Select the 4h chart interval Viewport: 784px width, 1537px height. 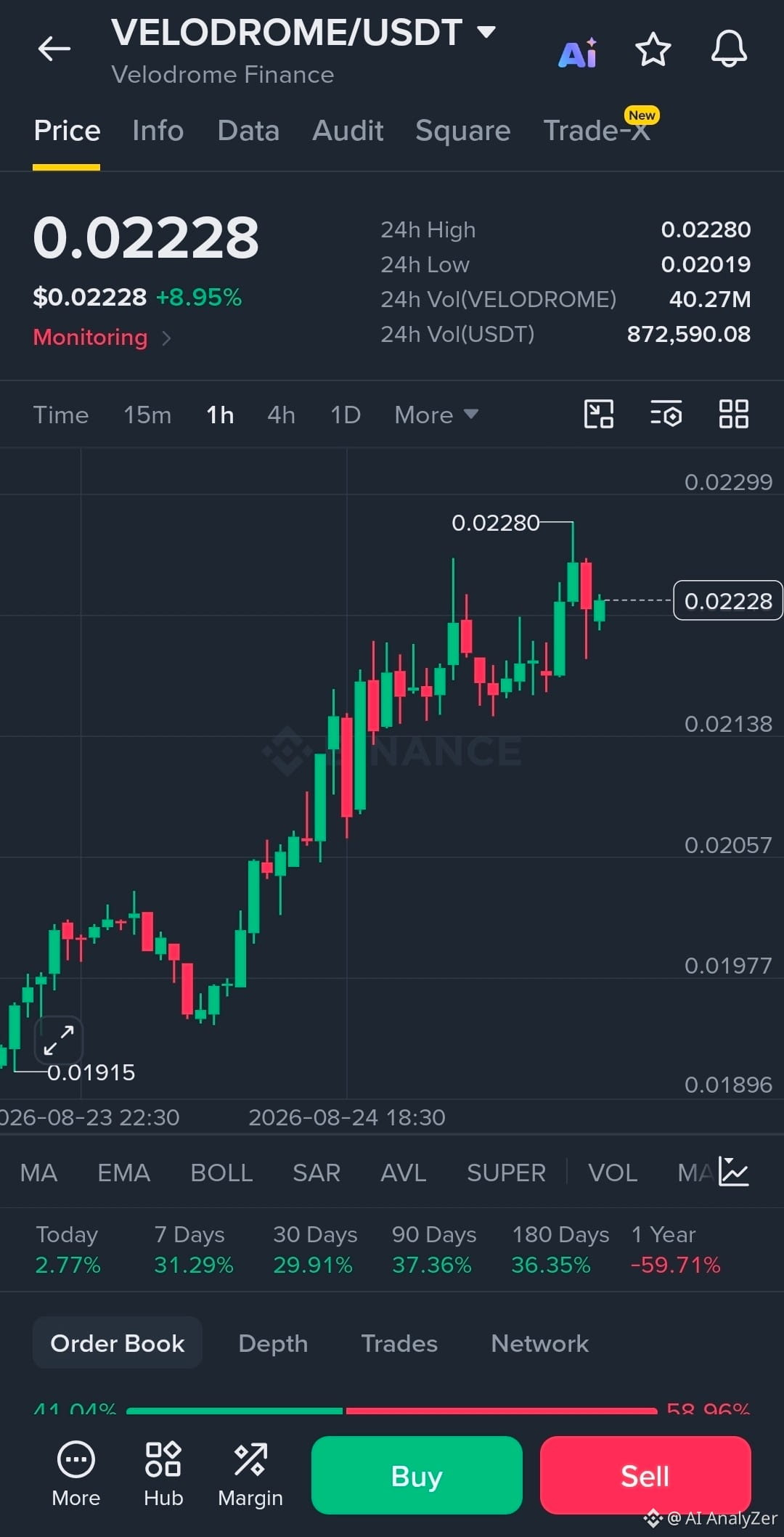[281, 415]
